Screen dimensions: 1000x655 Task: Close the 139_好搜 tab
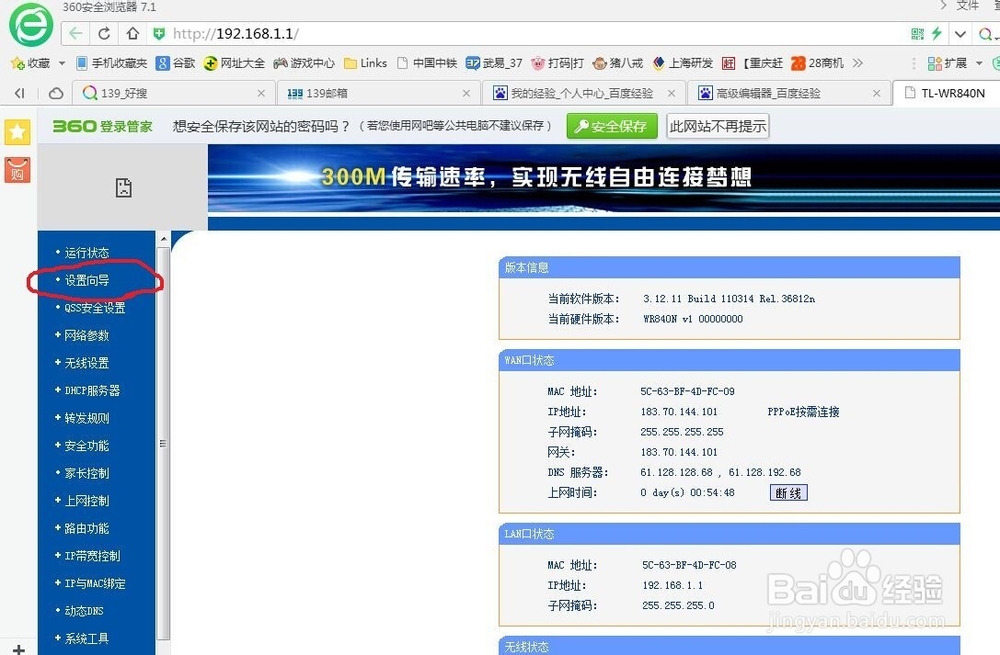(261, 93)
